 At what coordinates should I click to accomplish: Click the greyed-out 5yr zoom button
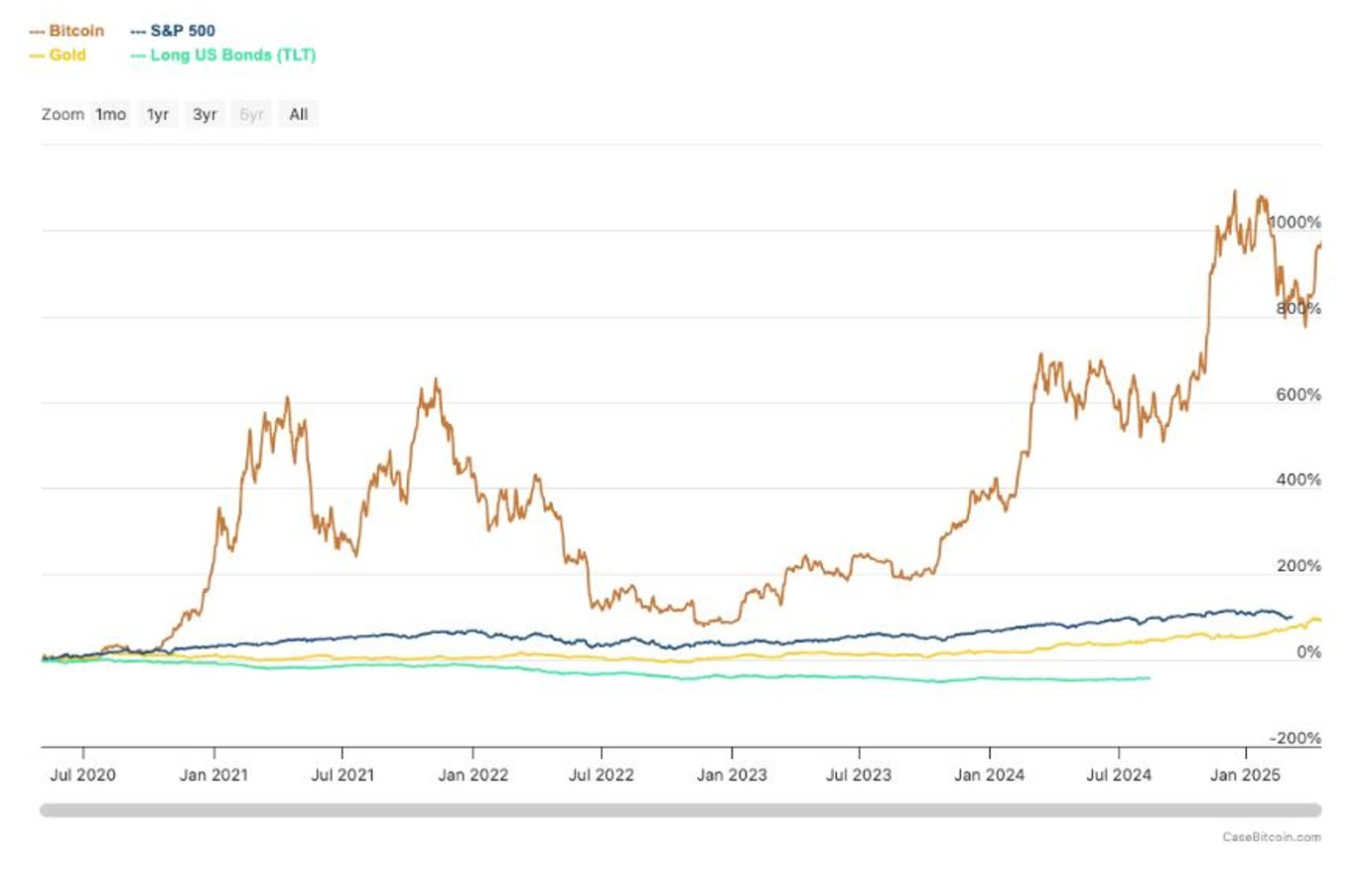click(x=251, y=115)
